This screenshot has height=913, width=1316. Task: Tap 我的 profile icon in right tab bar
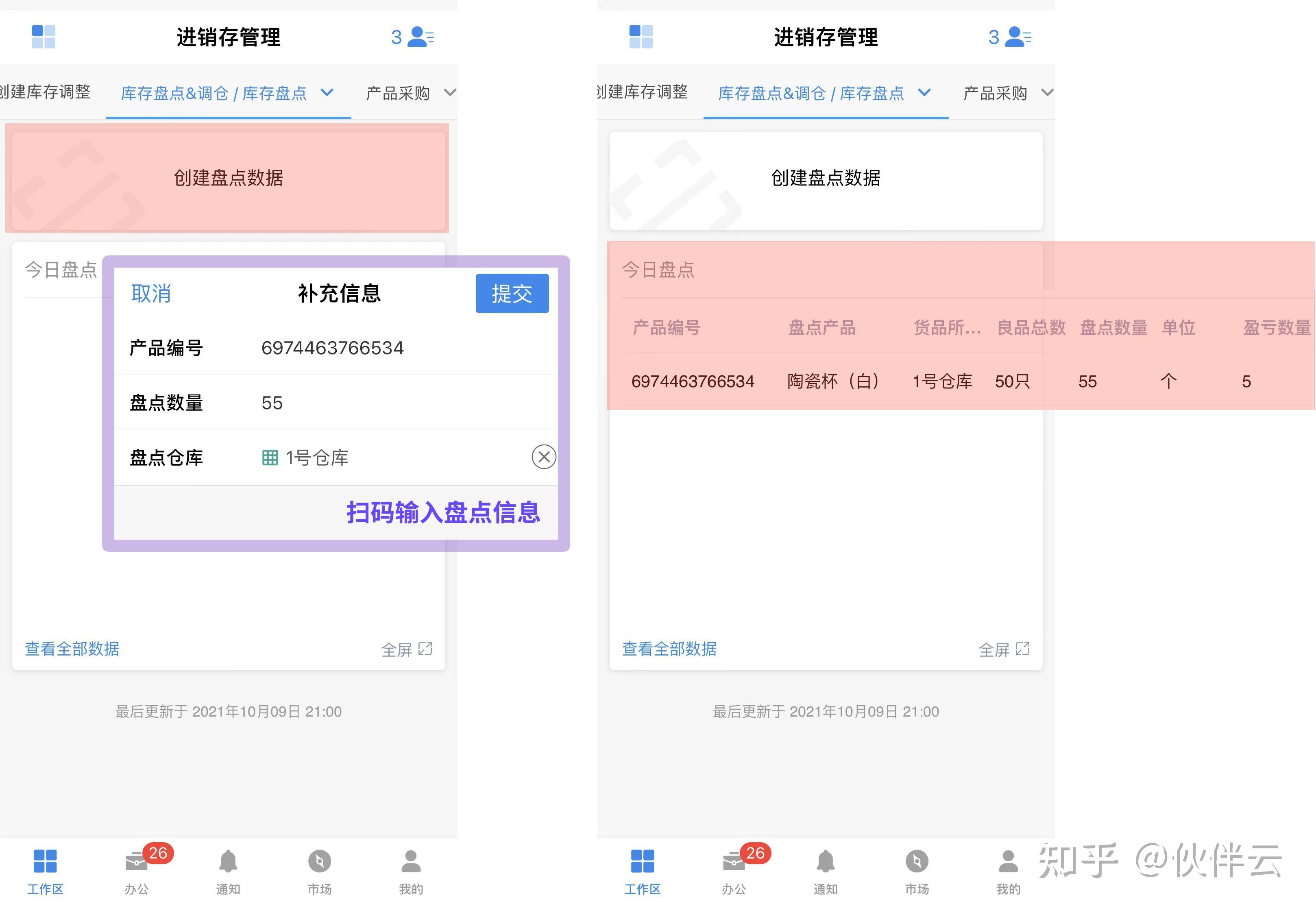tap(1008, 861)
